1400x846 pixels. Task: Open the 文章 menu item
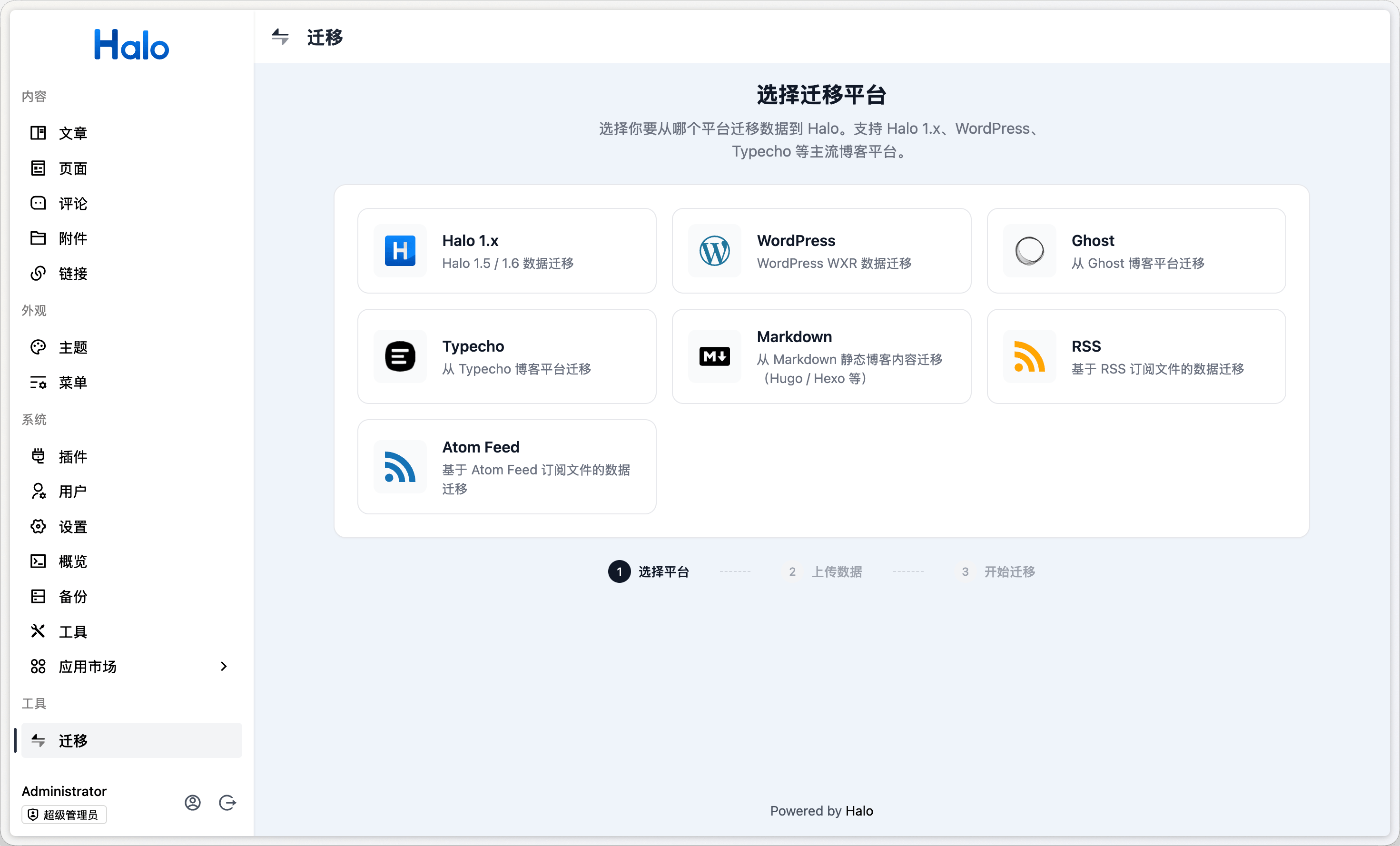tap(73, 133)
